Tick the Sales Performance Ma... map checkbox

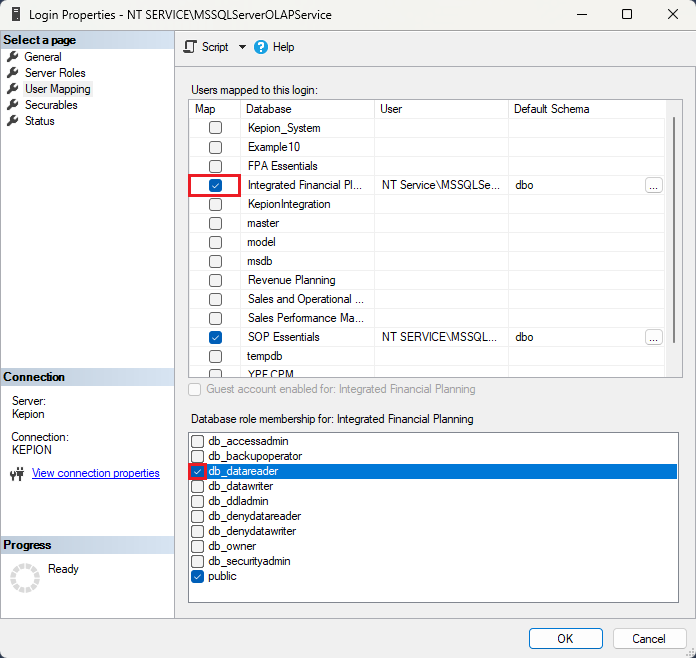(x=215, y=318)
